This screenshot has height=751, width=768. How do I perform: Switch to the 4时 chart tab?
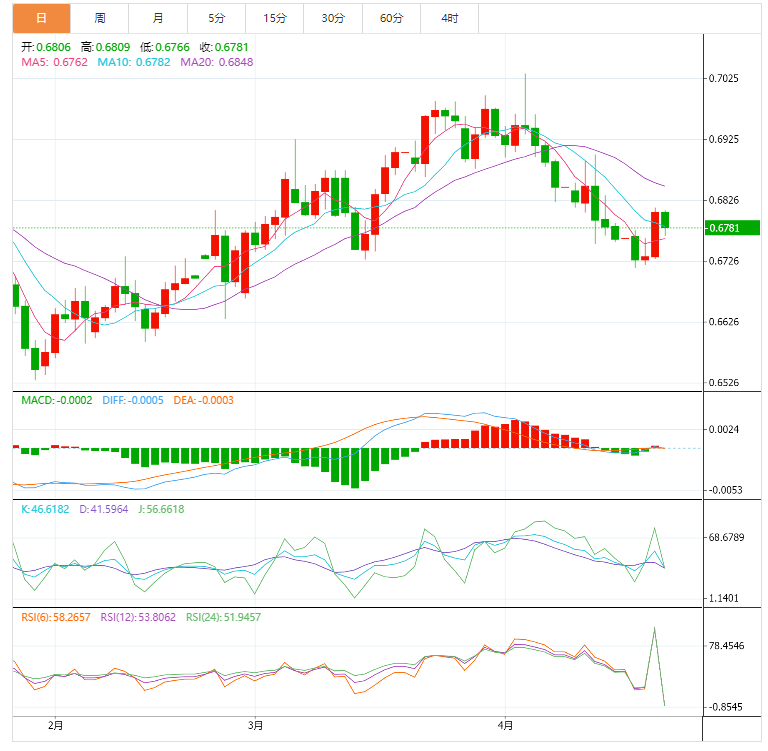point(450,19)
